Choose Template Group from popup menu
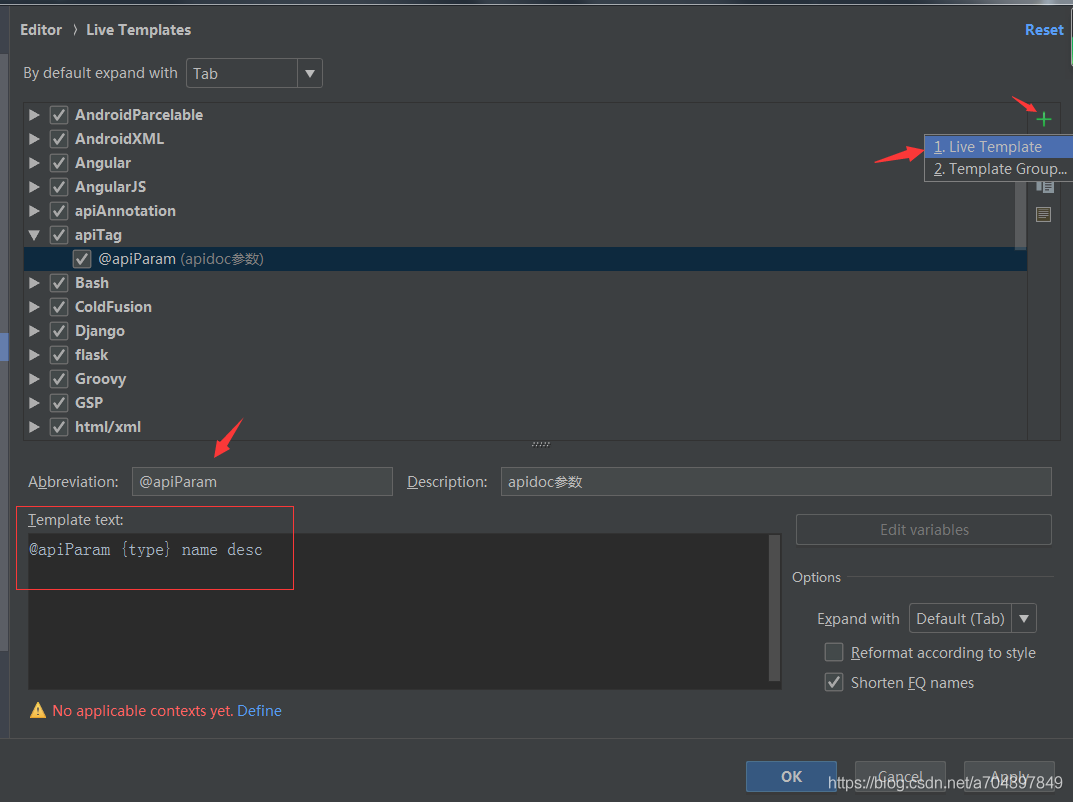 coord(998,169)
